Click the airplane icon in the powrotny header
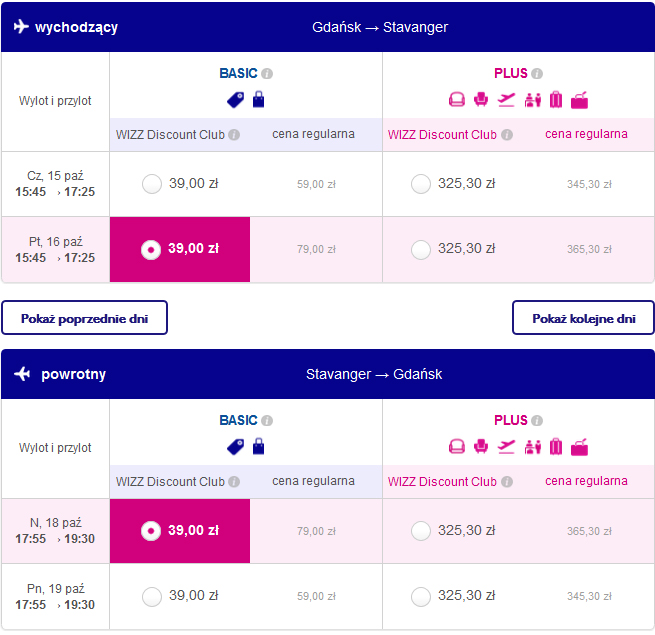The height and width of the screenshot is (635, 655). tap(22, 374)
